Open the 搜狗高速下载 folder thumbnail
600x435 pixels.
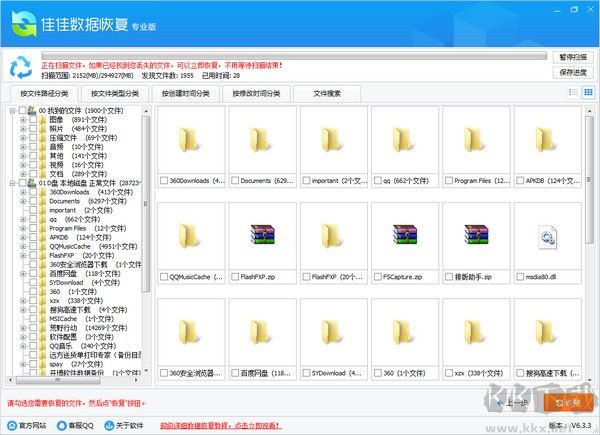pos(548,332)
